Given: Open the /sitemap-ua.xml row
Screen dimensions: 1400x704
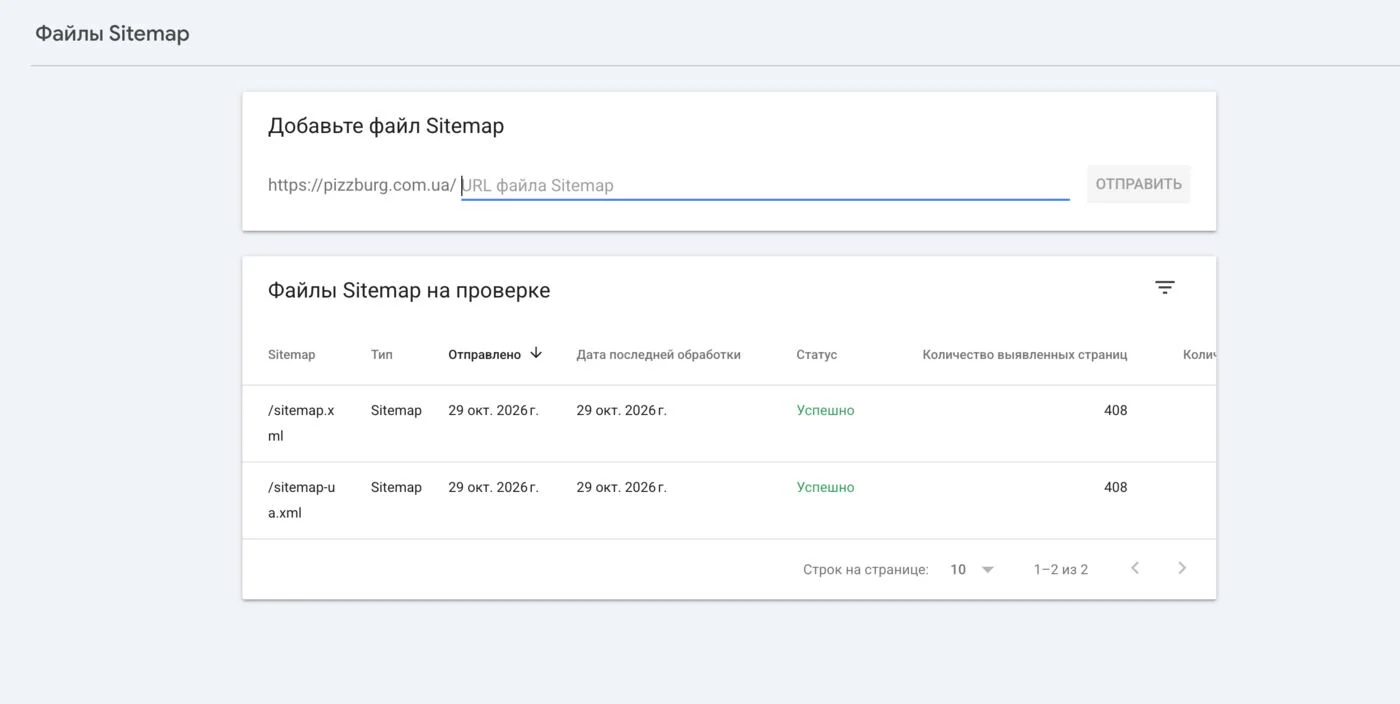Looking at the screenshot, I should (x=729, y=500).
